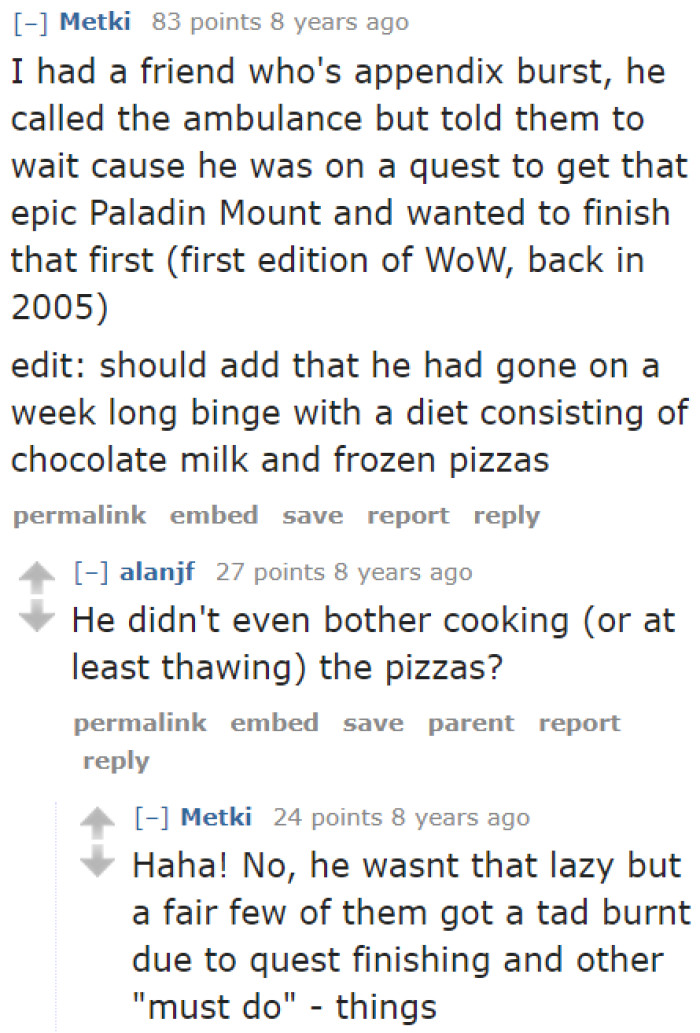This screenshot has height=1033, width=700.
Task: Click embed under Metki's top comment
Action: click(x=213, y=516)
